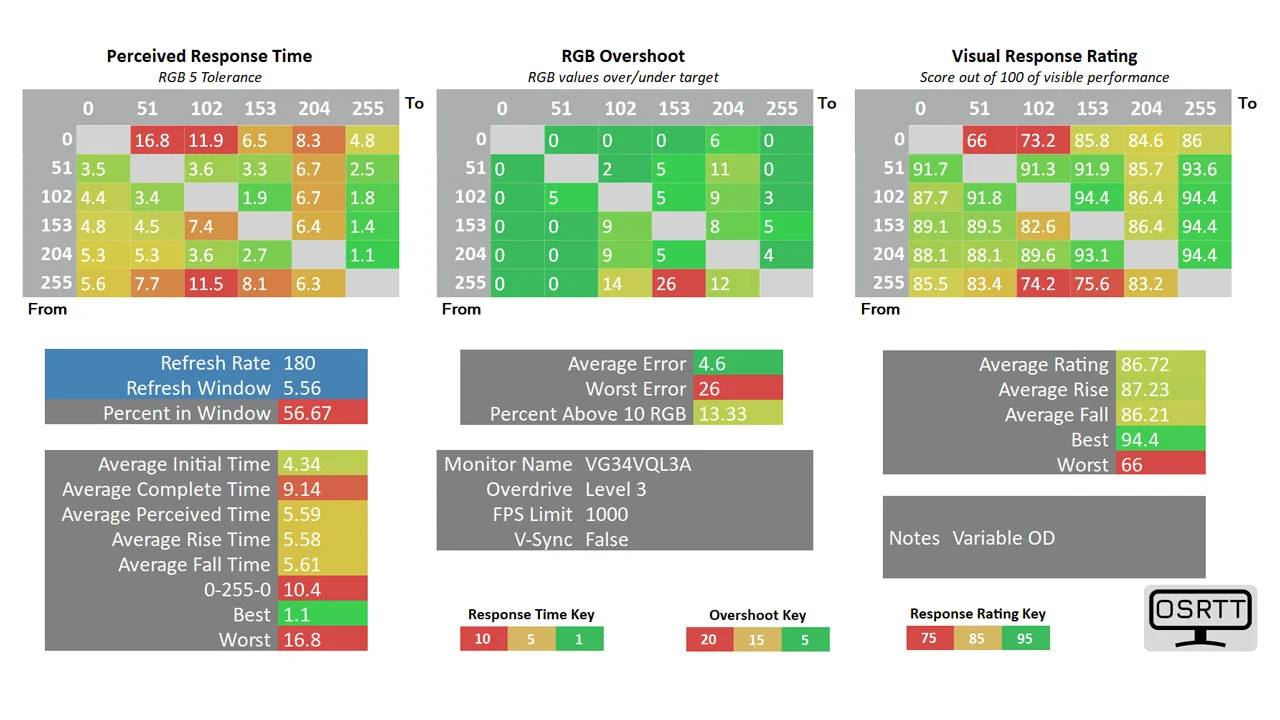Click the Variable OD notes field
Viewport: 1280px width, 720px height.
1004,538
